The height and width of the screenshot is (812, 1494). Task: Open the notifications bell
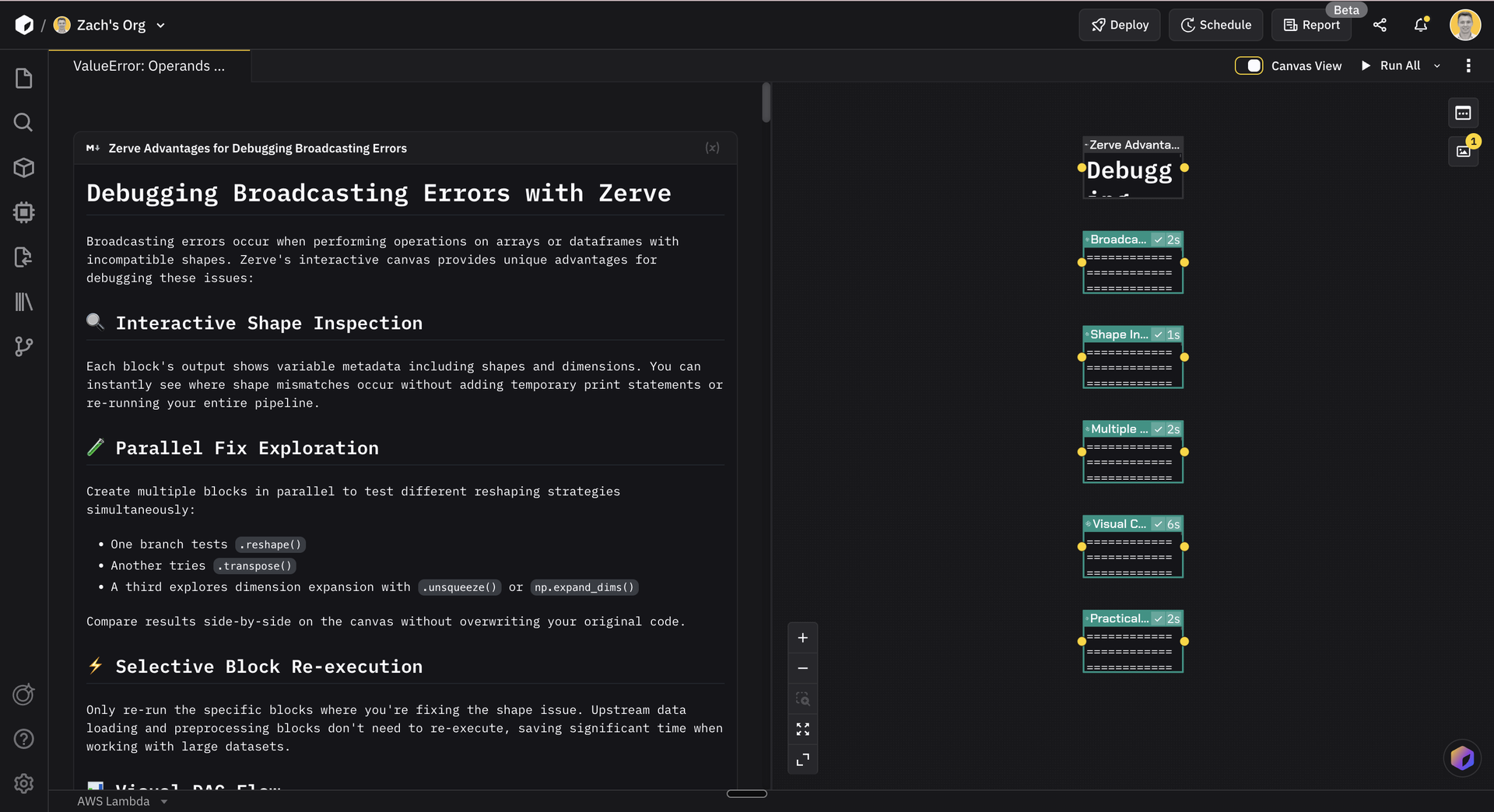point(1421,25)
